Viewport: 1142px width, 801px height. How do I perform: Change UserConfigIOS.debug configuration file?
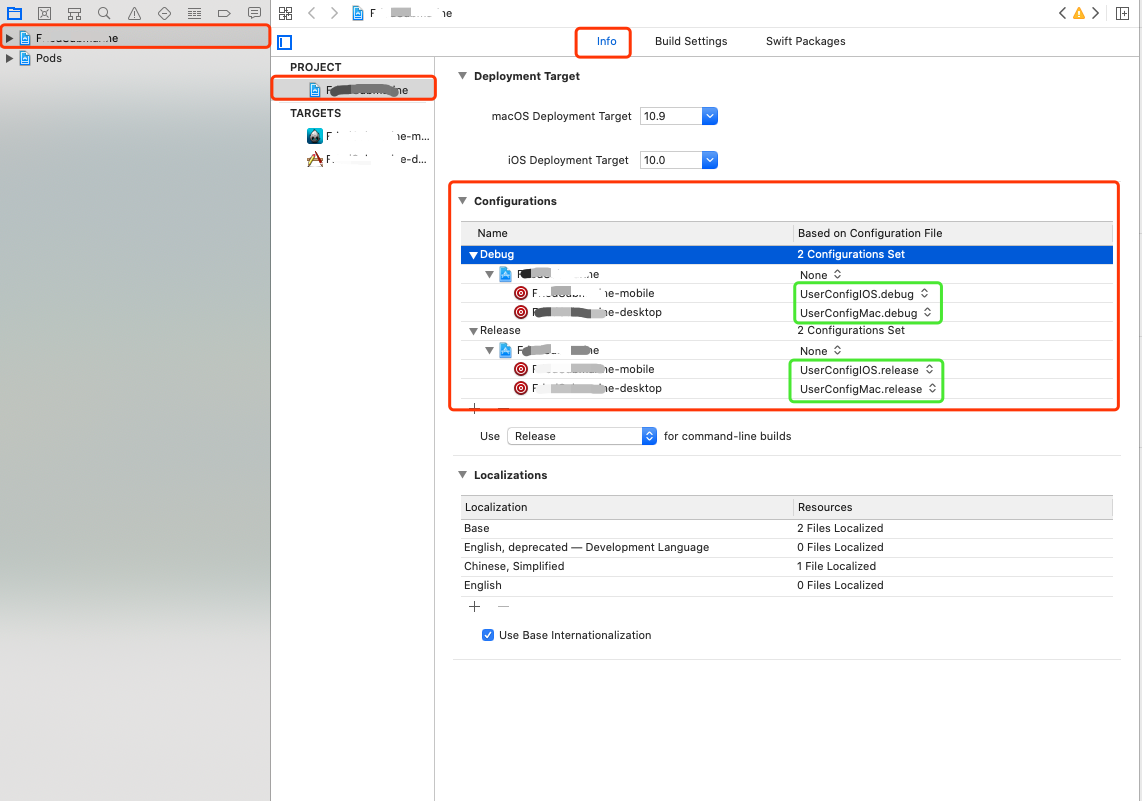point(864,293)
